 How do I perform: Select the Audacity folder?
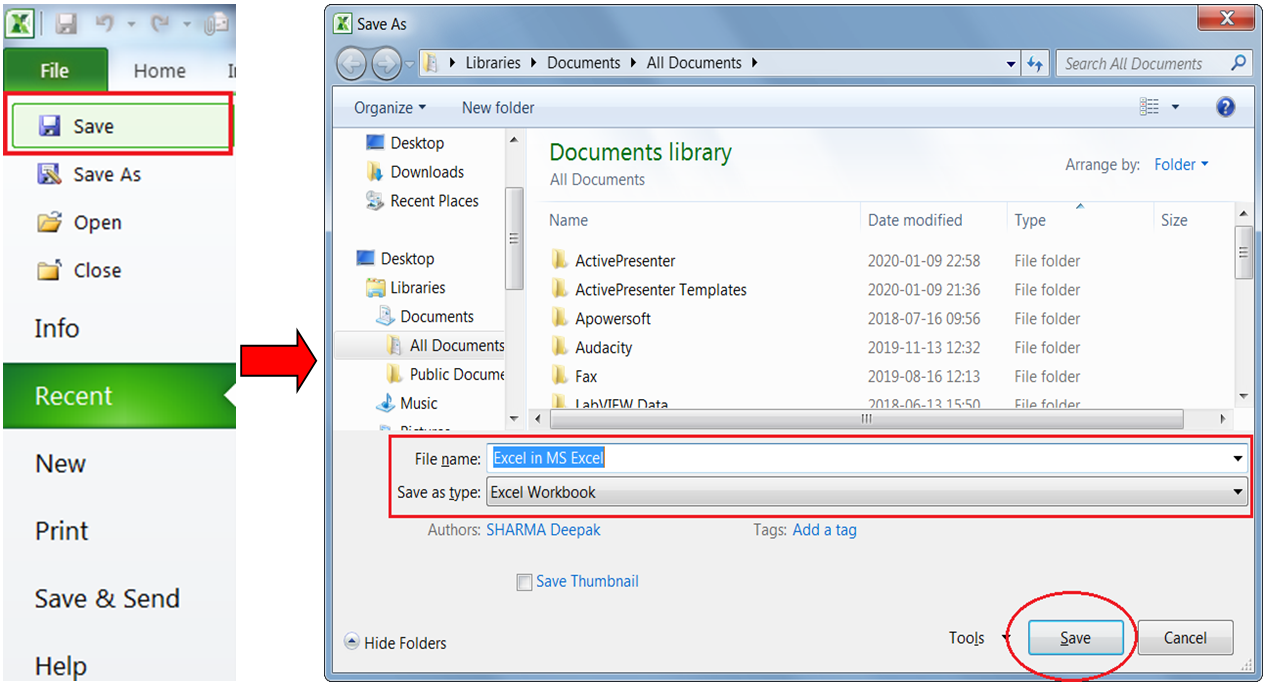603,347
